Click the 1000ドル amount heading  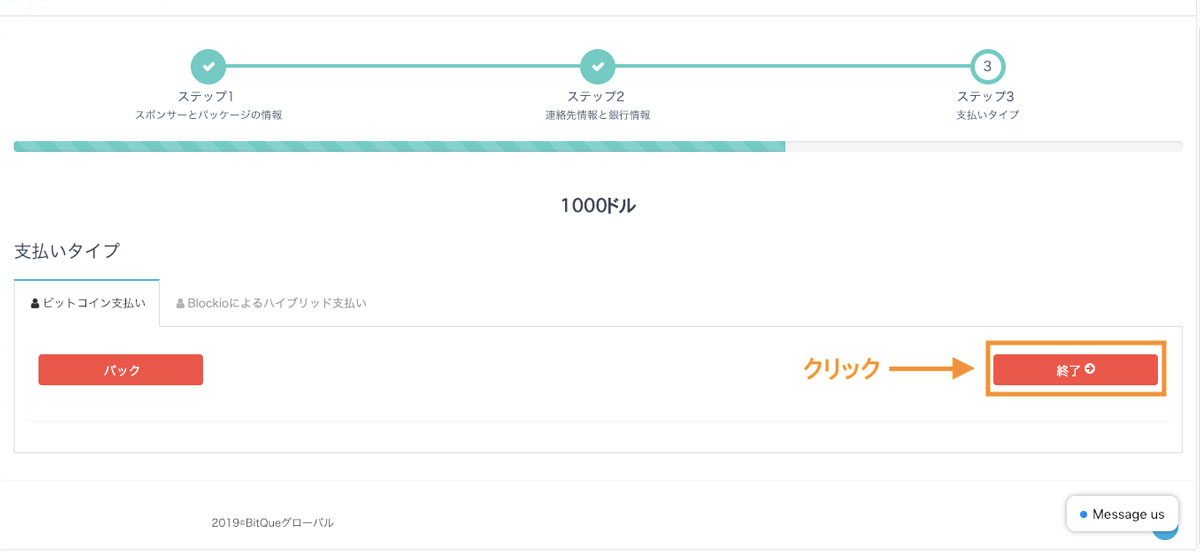click(598, 206)
